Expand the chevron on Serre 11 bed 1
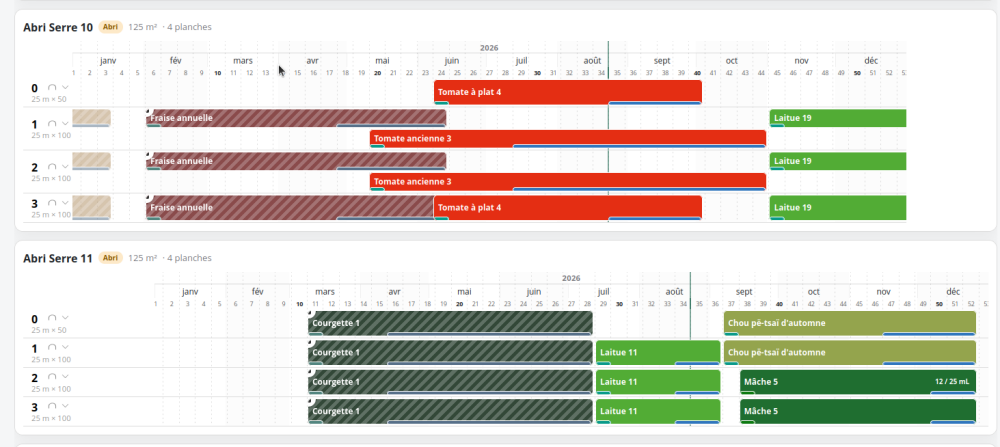Screen dimensions: 1000x447 click(x=65, y=348)
